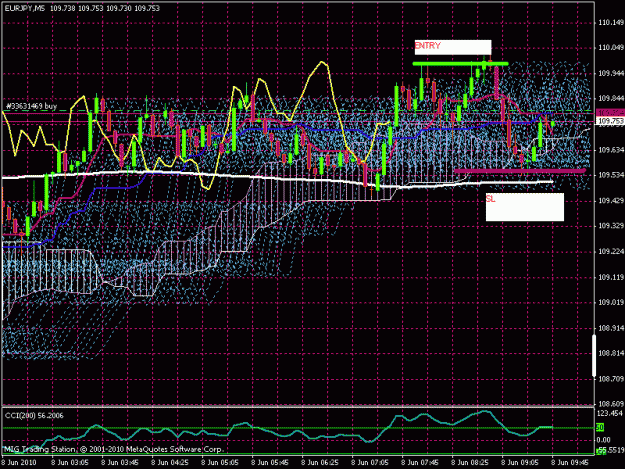Select the thick green entry level line
Screen dimensions: 625x469
[x=460, y=64]
